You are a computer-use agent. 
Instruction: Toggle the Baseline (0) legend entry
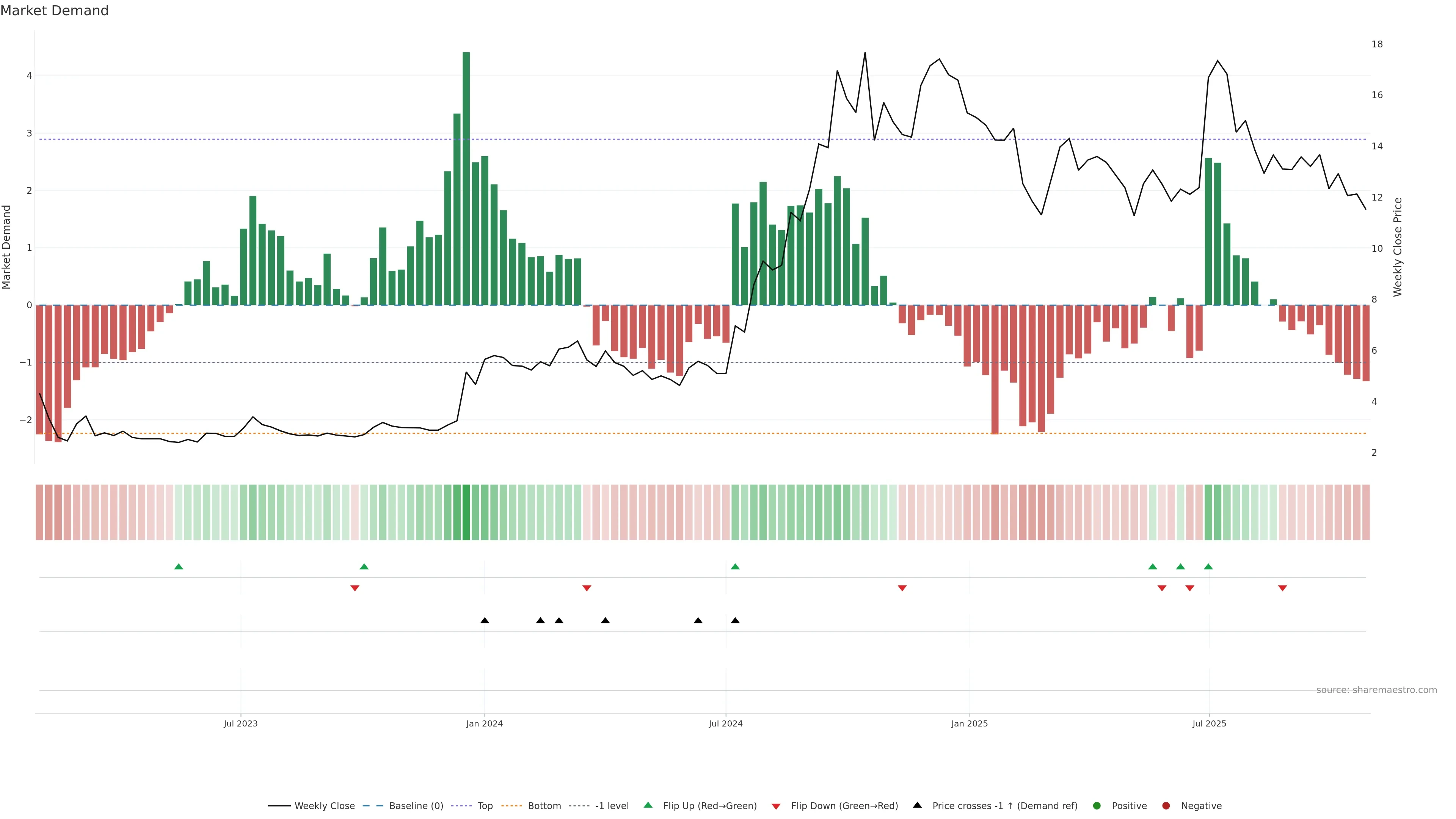click(416, 806)
